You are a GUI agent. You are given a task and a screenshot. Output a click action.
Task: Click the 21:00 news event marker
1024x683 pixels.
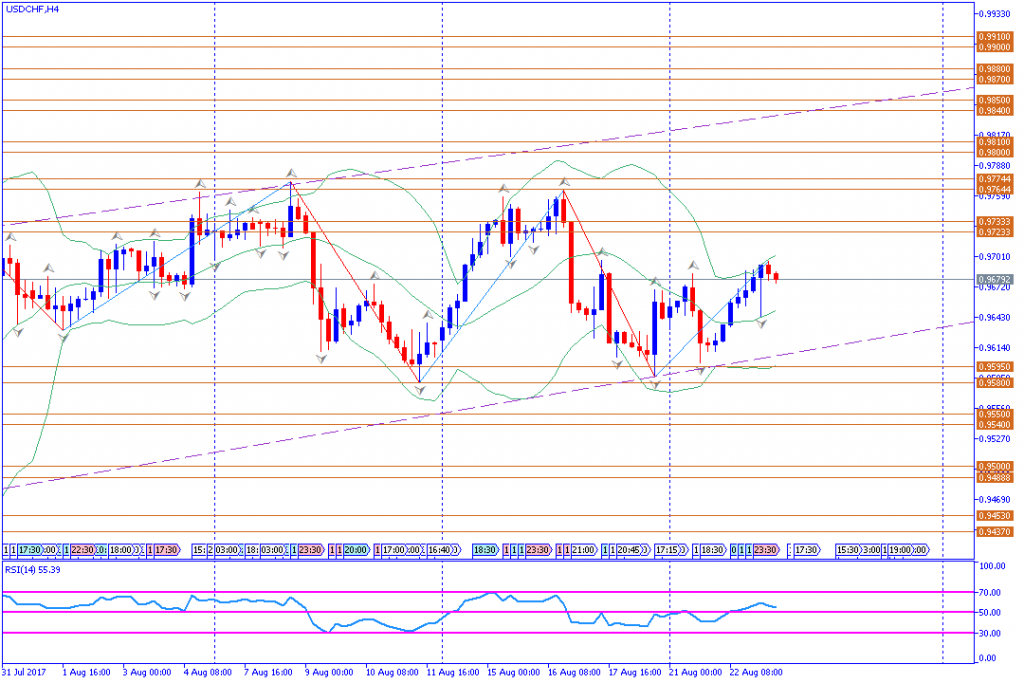(584, 550)
